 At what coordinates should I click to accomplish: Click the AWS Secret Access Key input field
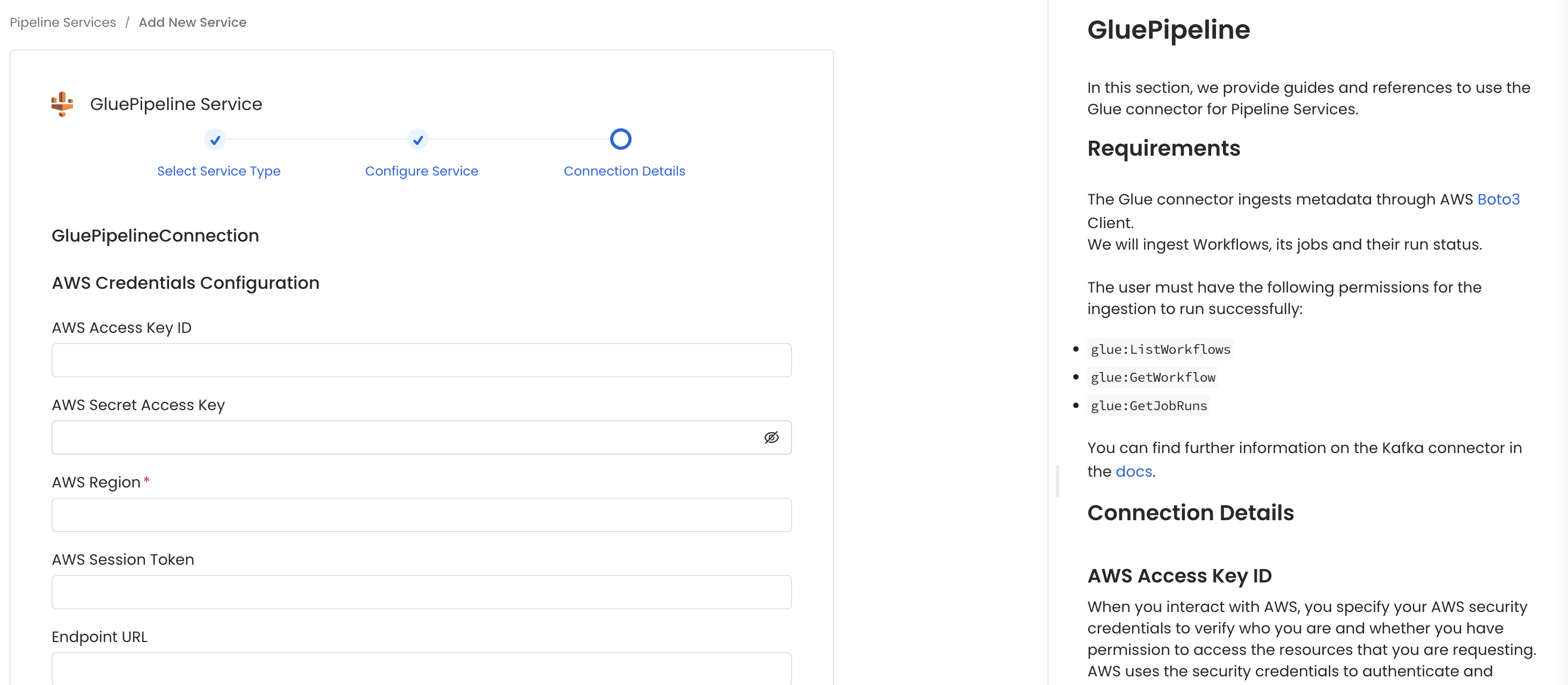402,437
